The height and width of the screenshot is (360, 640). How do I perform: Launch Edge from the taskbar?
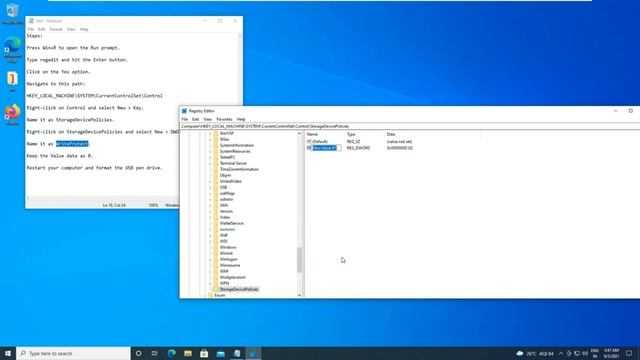[x=171, y=353]
